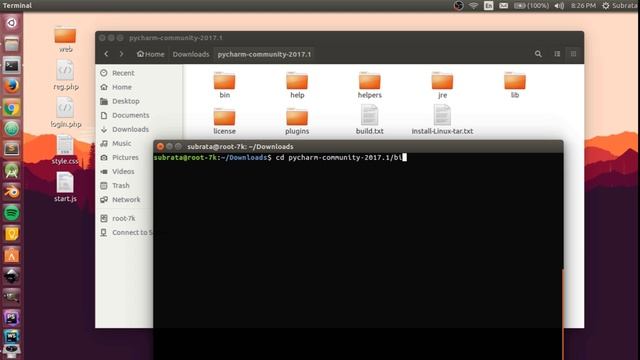Open the volume sound indicator
Viewport: 640px width, 360px height.
pyautogui.click(x=559, y=5)
